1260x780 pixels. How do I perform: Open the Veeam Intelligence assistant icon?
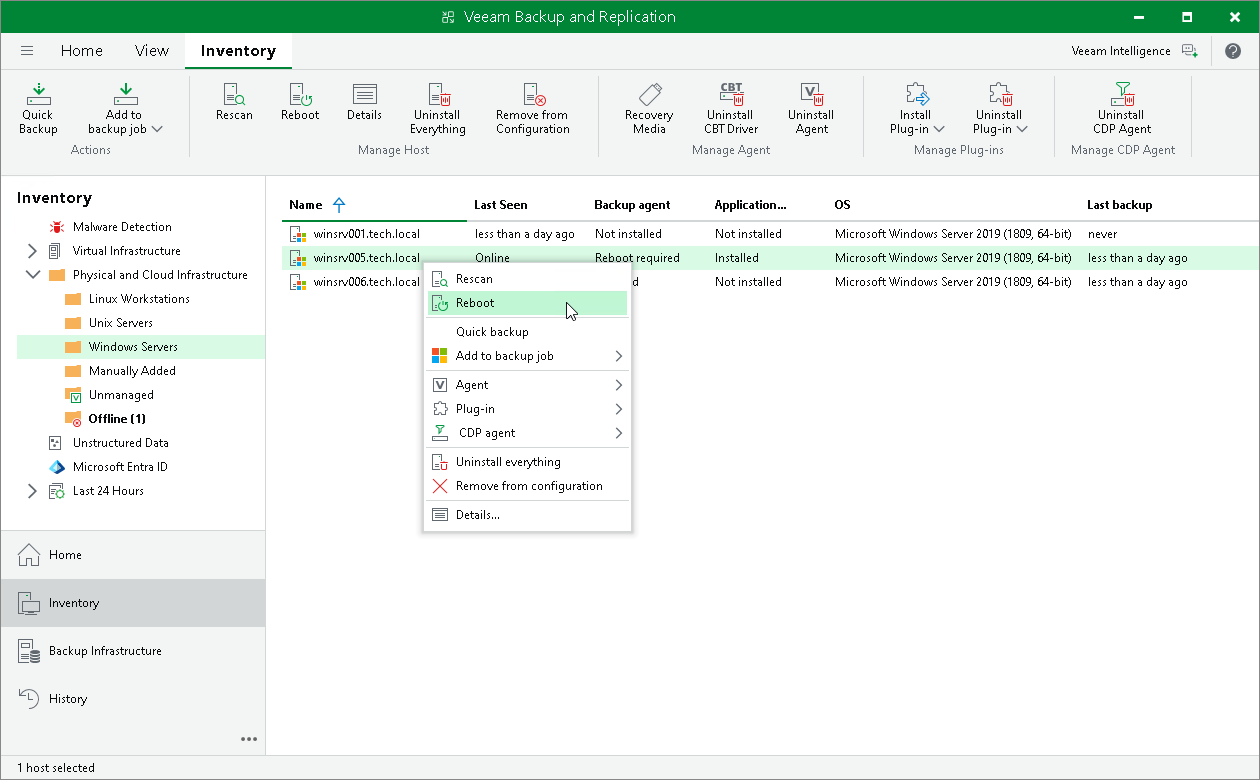coord(1190,51)
